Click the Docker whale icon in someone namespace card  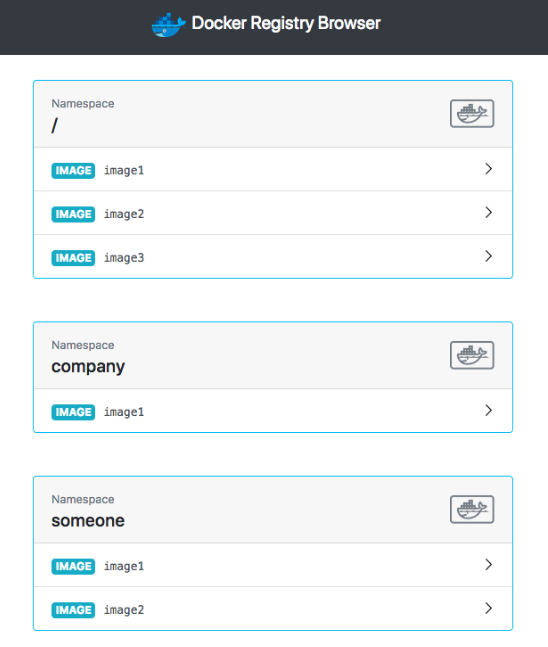[472, 510]
